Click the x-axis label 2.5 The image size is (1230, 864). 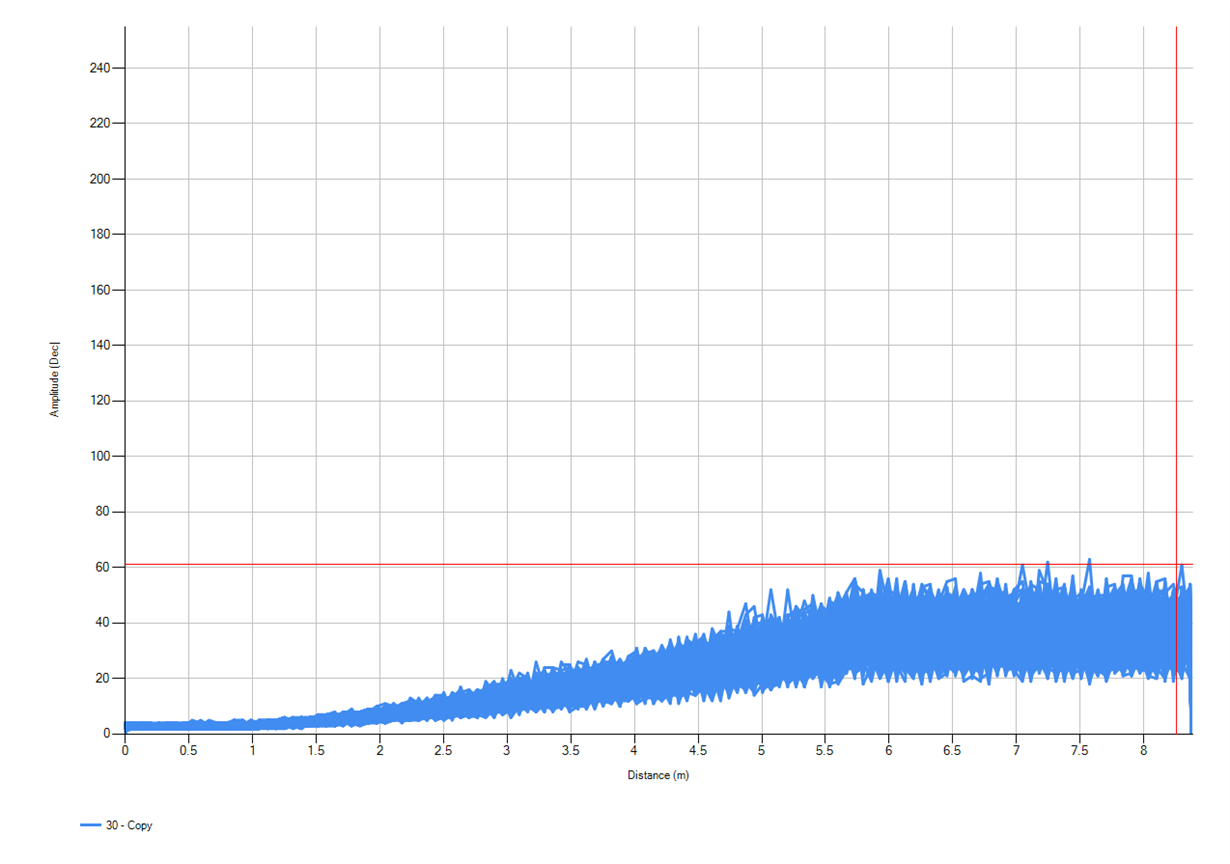pos(443,748)
